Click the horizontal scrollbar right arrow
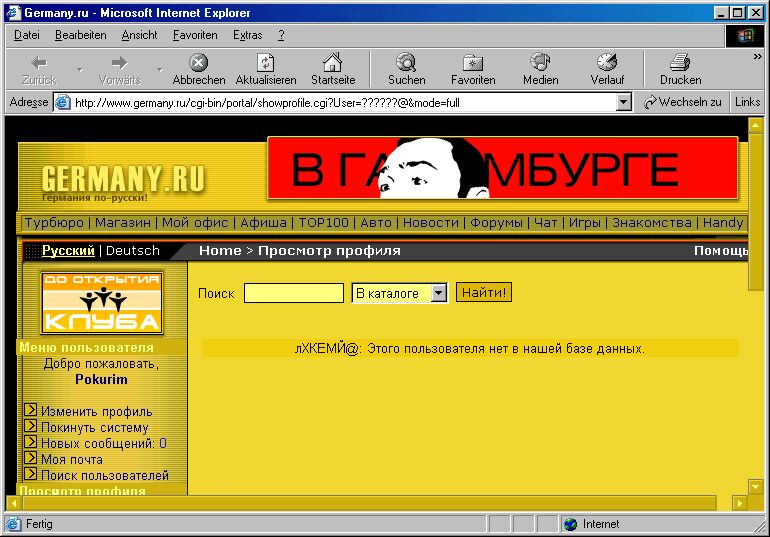This screenshot has width=770, height=537. (739, 503)
